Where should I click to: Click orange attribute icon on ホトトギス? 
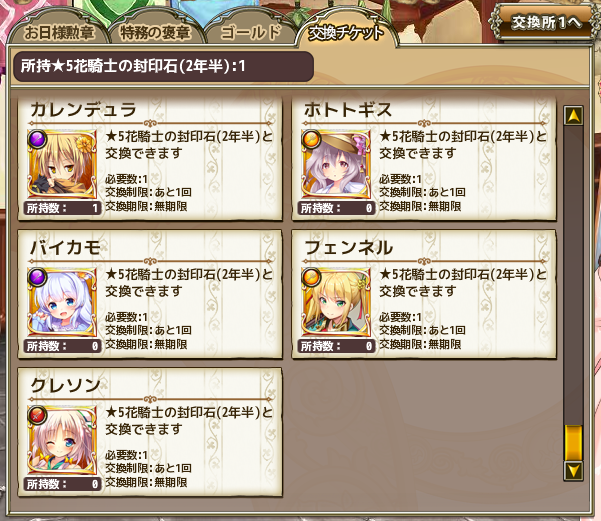pyautogui.click(x=311, y=139)
